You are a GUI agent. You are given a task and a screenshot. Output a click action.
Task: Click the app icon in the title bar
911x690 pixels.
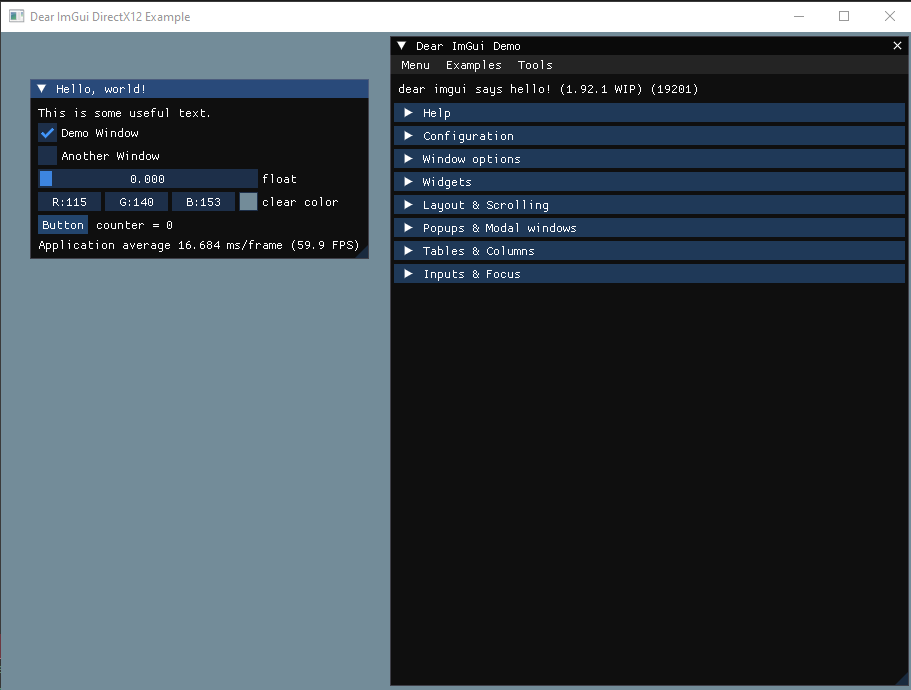coord(16,16)
